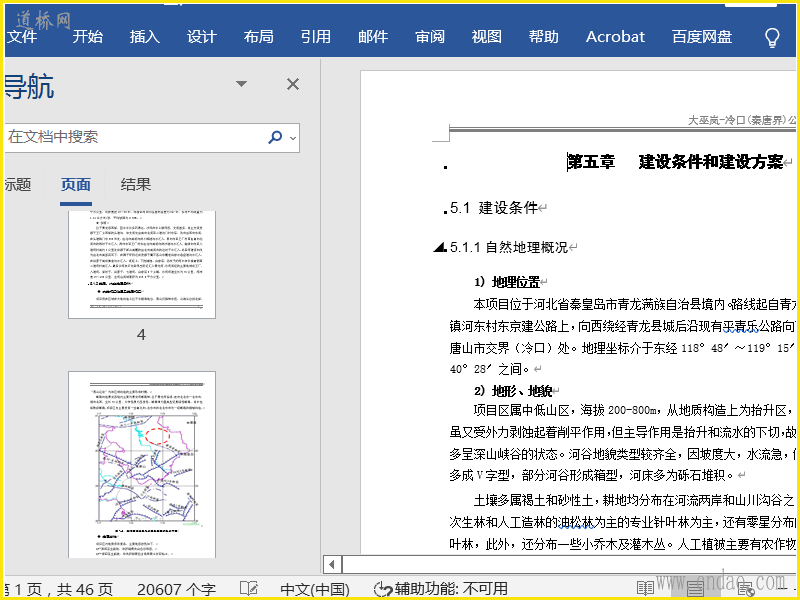The image size is (800, 600).
Task: Switch to the Acrobat ribbon tab
Action: click(x=615, y=37)
